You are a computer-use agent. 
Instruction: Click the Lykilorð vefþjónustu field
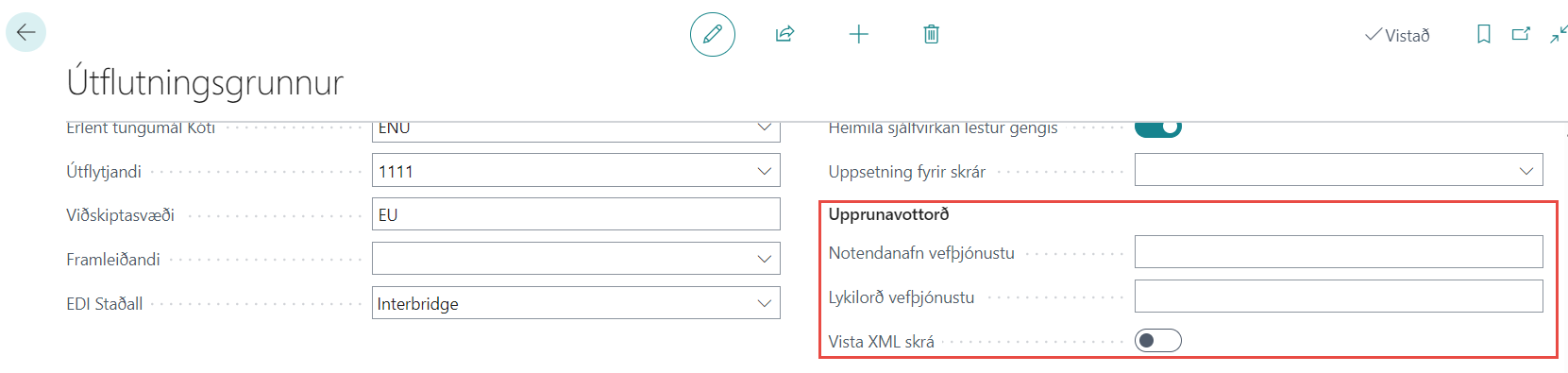[x=1339, y=297]
